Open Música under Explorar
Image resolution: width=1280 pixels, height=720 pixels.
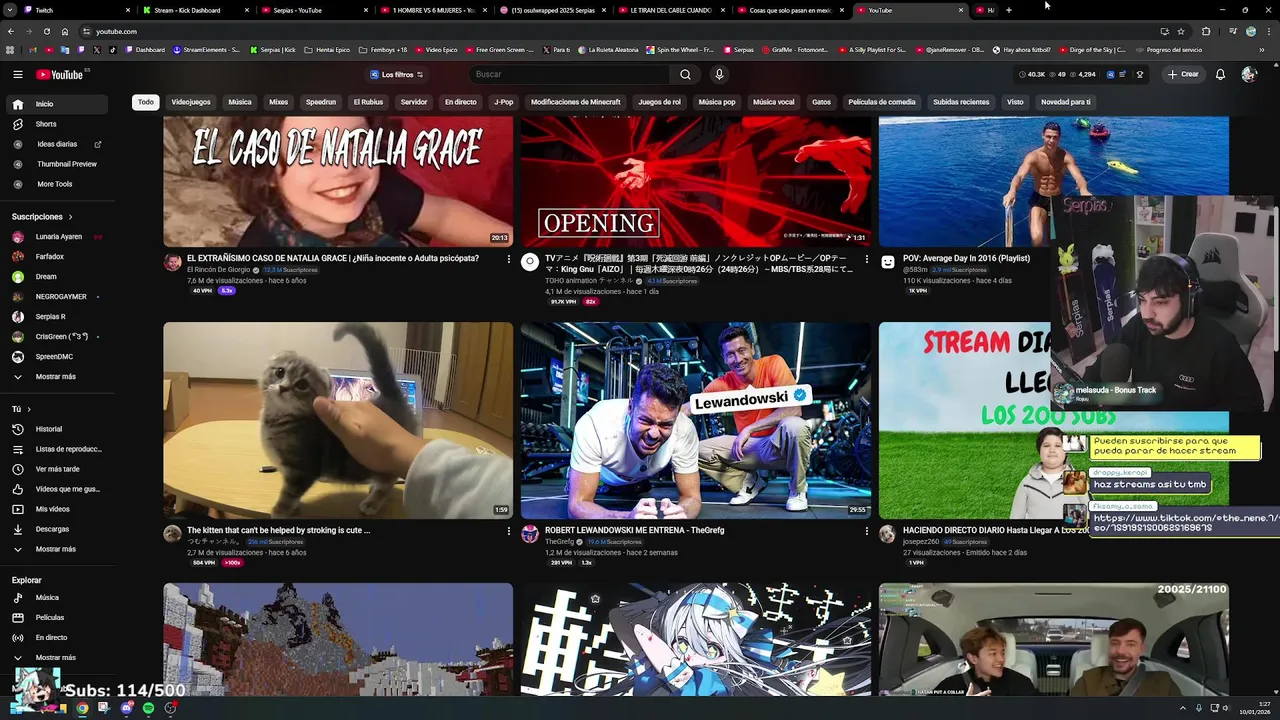click(x=56, y=598)
